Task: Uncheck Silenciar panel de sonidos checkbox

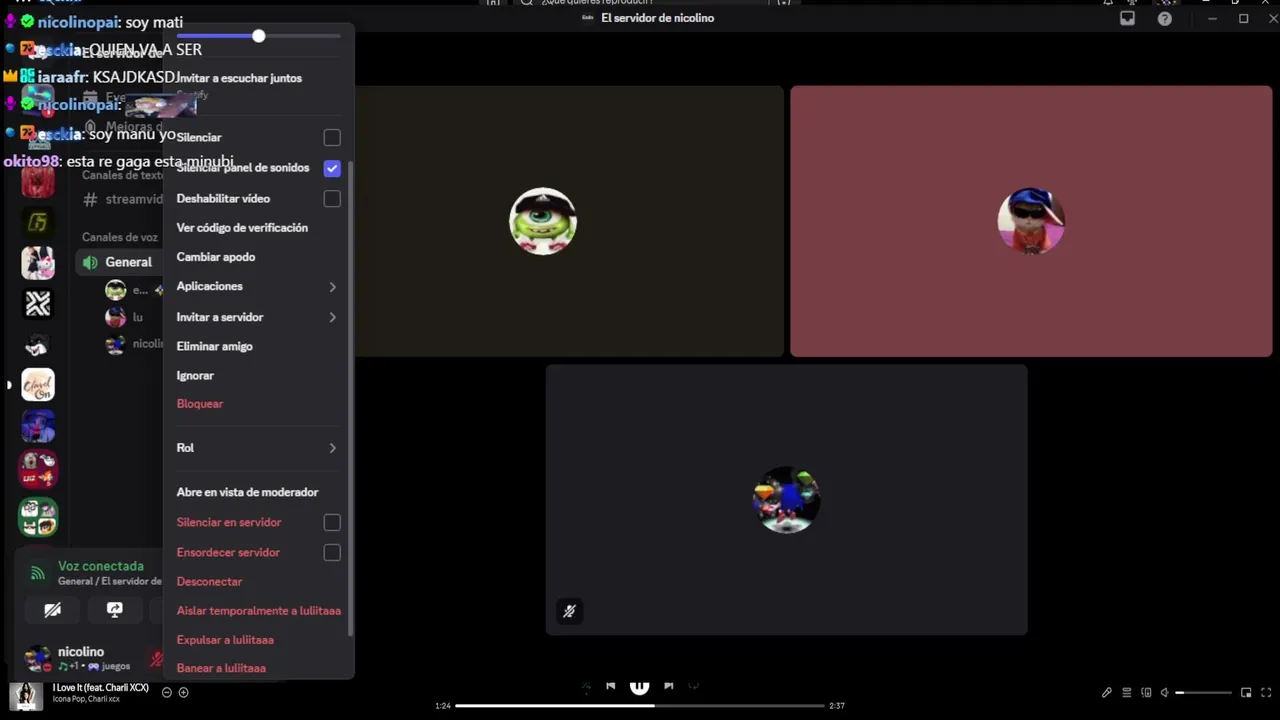Action: [x=332, y=168]
